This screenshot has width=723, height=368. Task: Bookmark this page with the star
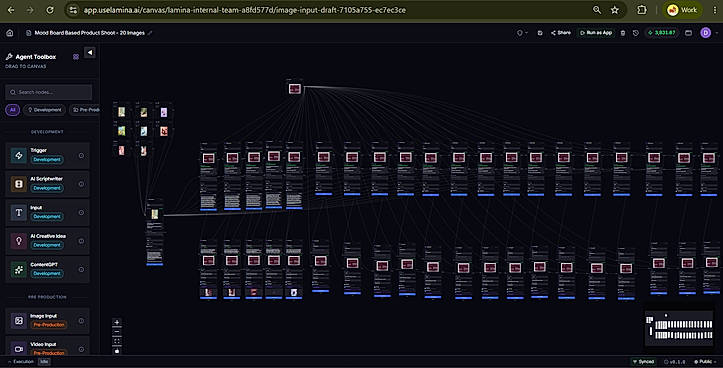[x=615, y=10]
